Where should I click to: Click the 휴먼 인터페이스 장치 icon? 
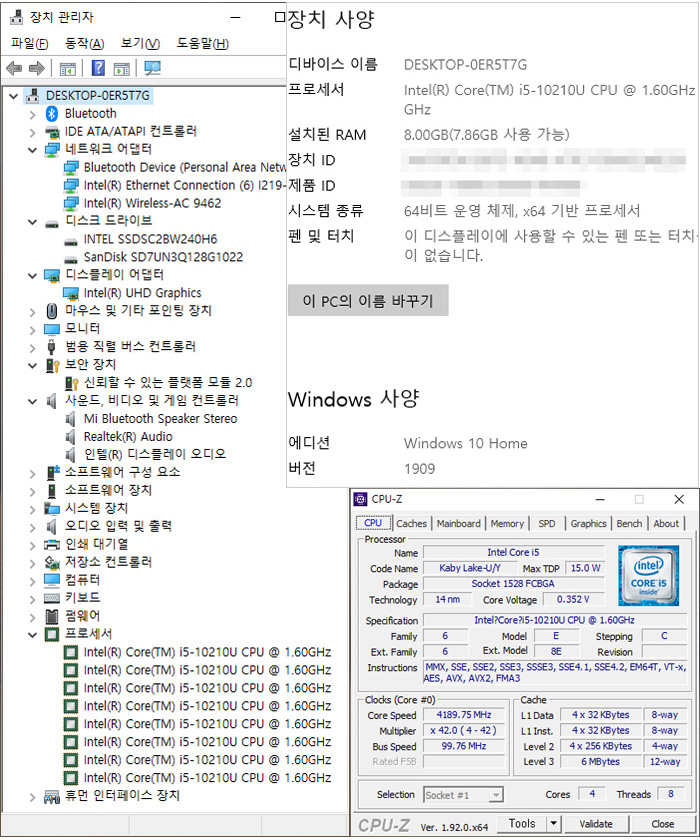51,797
